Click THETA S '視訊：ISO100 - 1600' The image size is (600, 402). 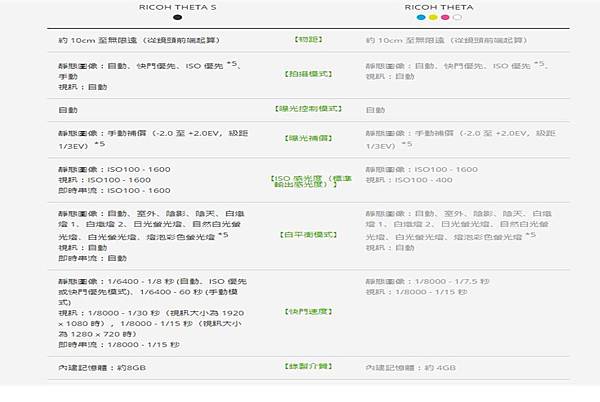click(x=104, y=180)
